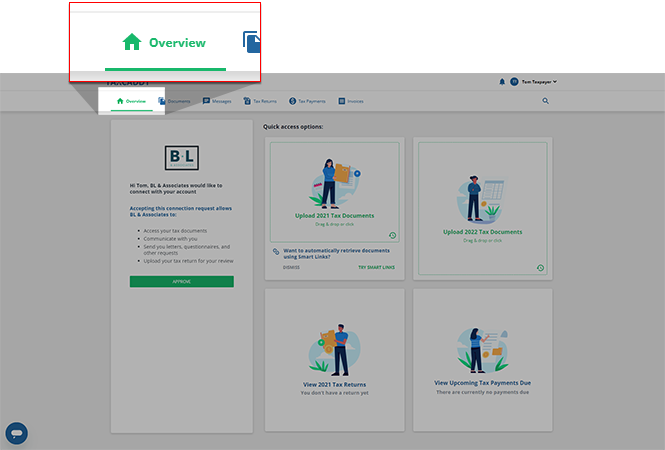Expand the Tom Taxpayer account dropdown
665x450 pixels.
pos(539,82)
